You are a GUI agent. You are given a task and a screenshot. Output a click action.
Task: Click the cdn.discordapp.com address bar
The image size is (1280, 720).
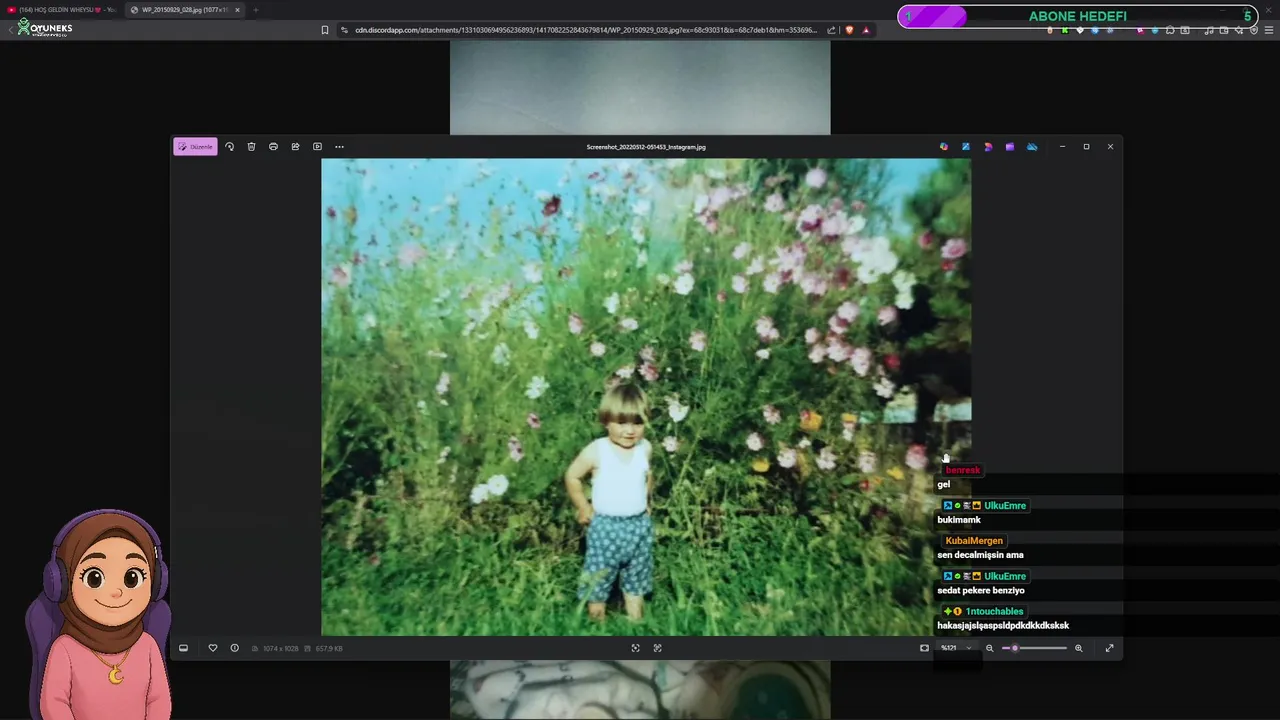point(586,30)
